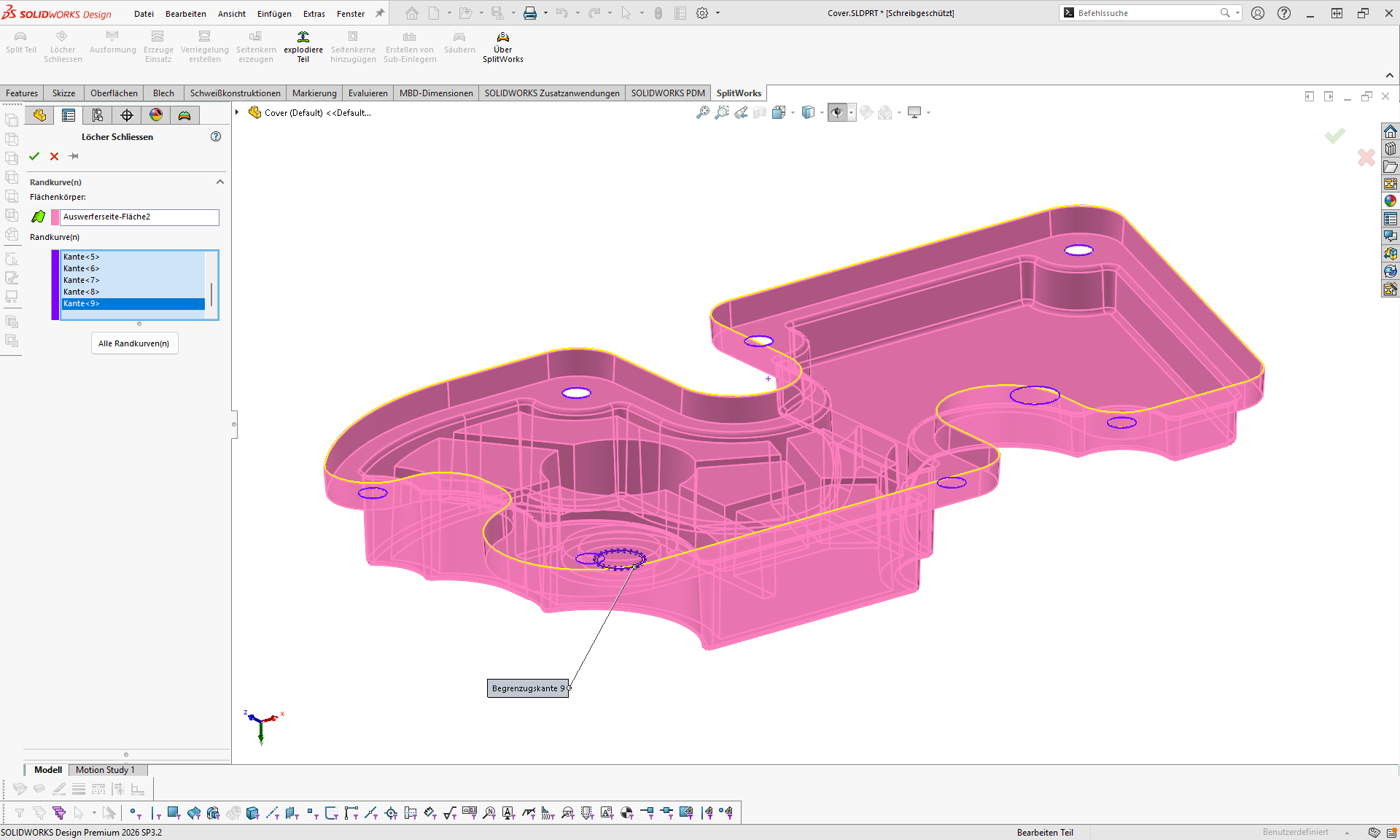The image size is (1400, 840).
Task: Toggle hide/show items eye button
Action: pyautogui.click(x=837, y=112)
